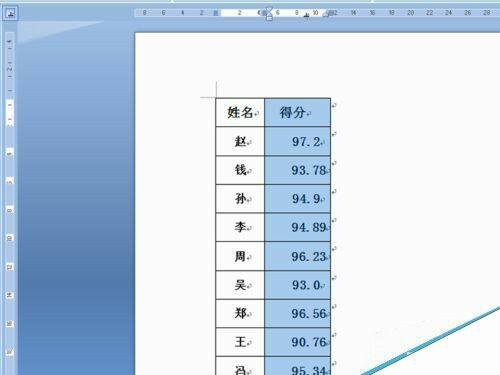
Task: Click the name cell 赵
Action: pyautogui.click(x=240, y=141)
